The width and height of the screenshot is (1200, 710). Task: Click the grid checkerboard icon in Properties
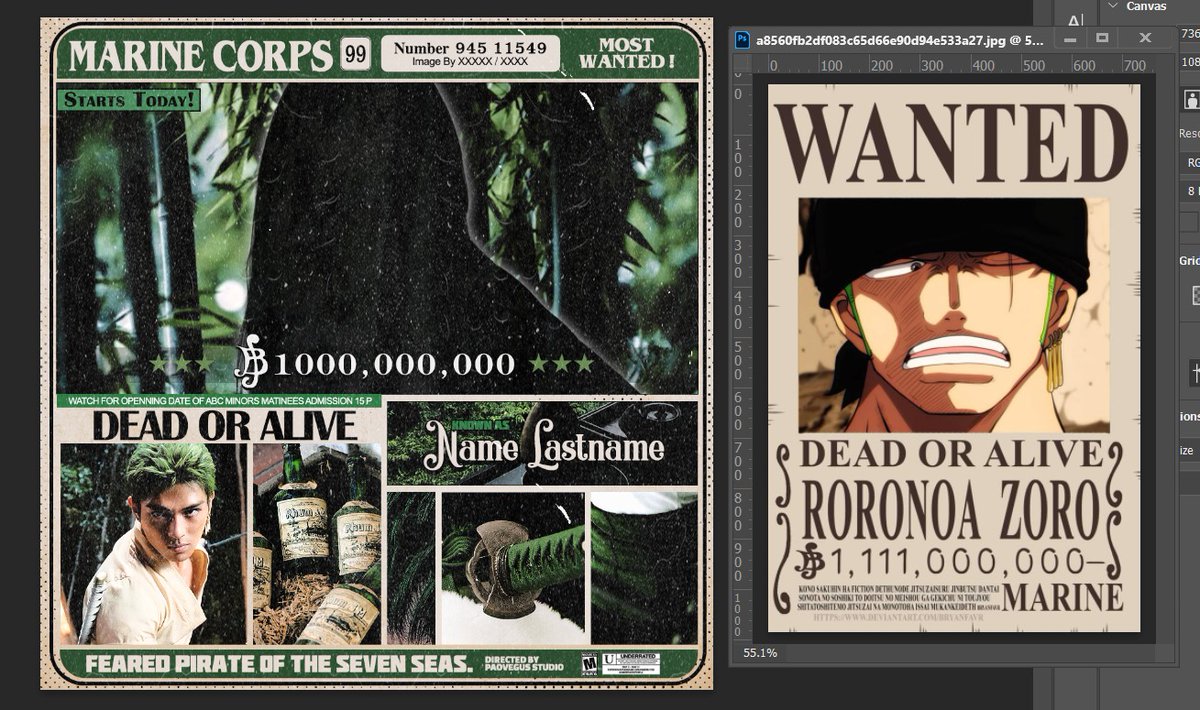point(1194,295)
